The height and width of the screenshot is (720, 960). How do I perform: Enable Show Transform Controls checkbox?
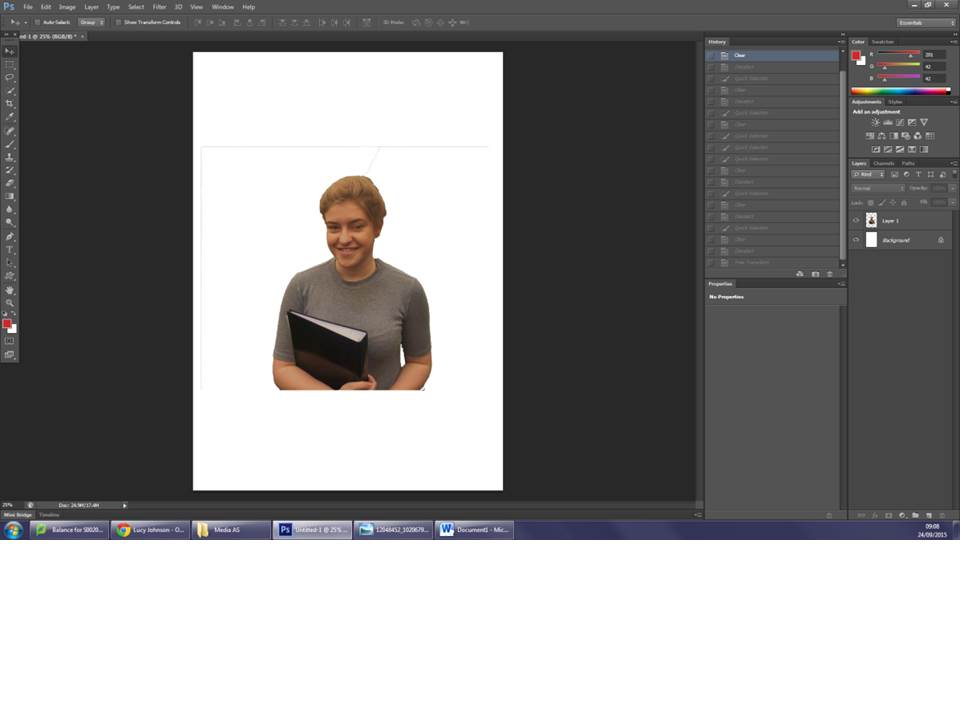(118, 22)
